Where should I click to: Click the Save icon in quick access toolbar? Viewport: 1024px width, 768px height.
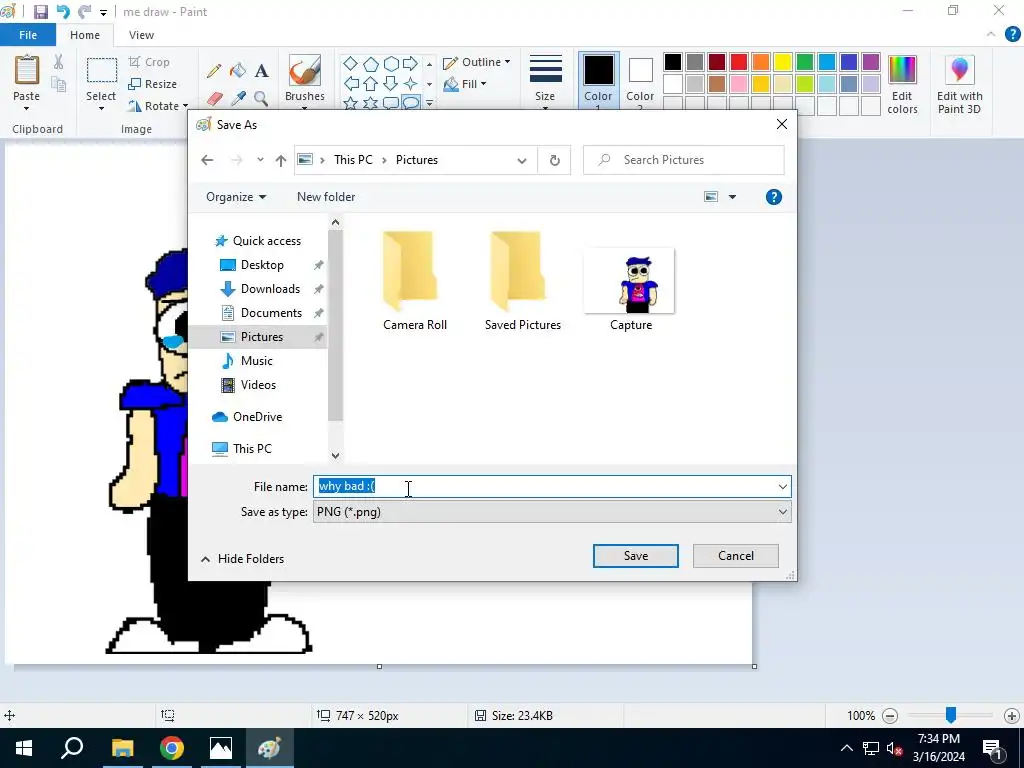click(40, 12)
